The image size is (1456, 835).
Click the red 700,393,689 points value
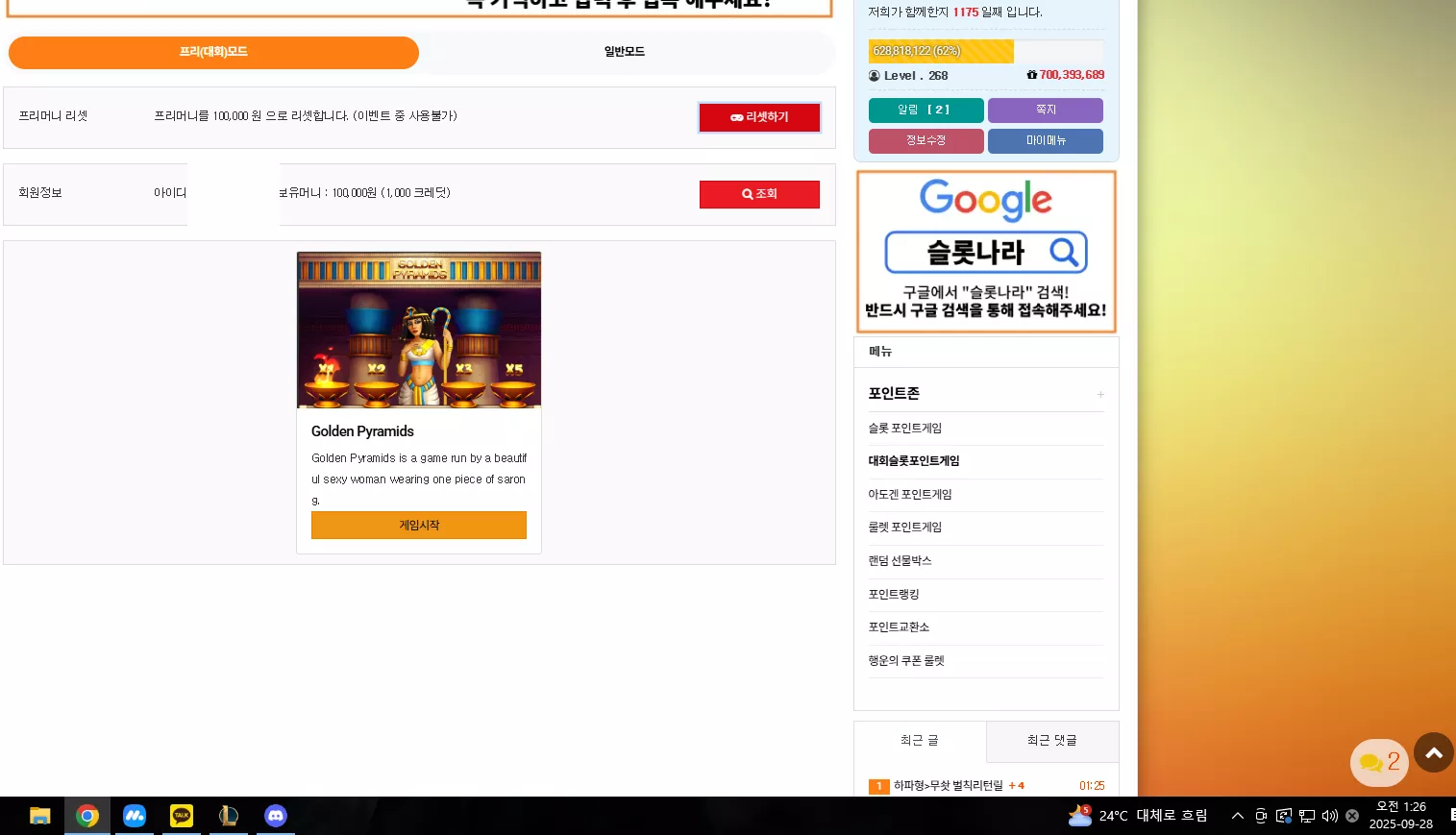(1072, 75)
